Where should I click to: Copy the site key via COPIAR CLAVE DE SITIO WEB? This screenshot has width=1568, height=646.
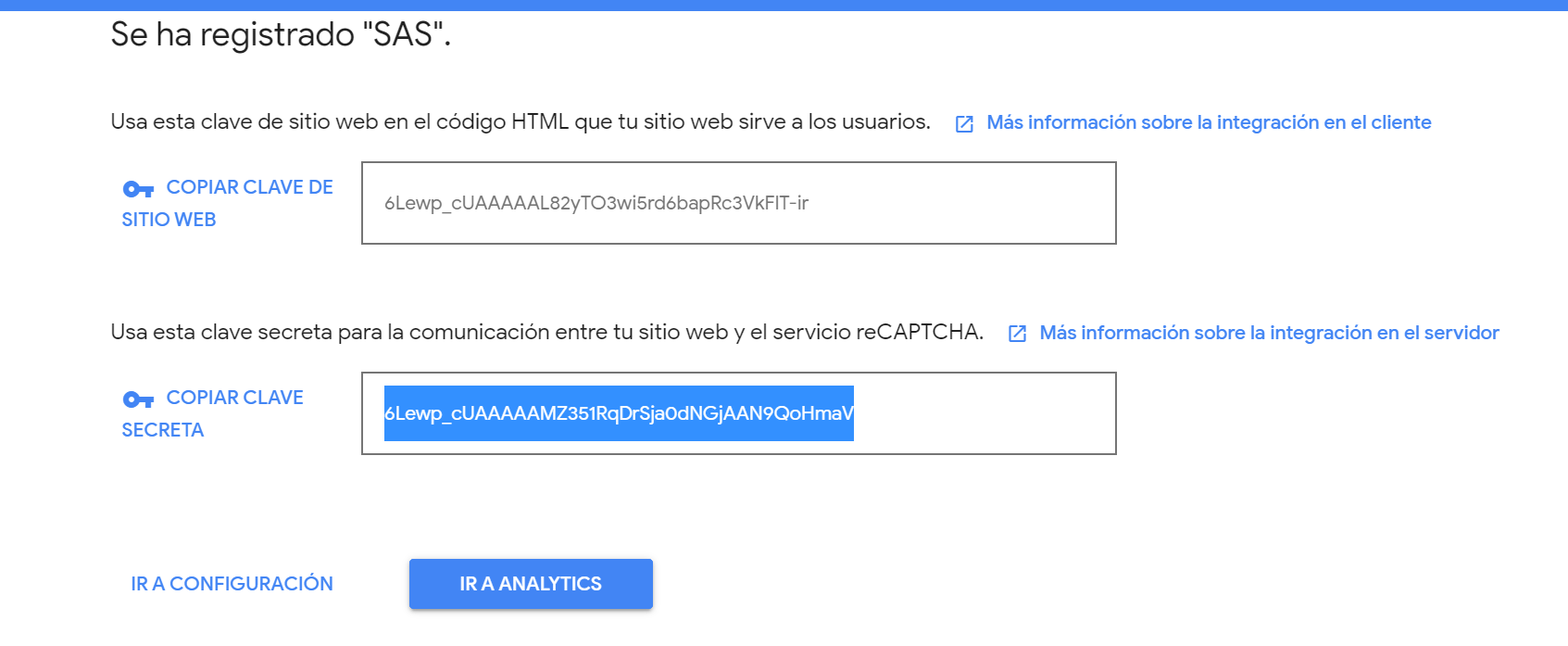(228, 203)
